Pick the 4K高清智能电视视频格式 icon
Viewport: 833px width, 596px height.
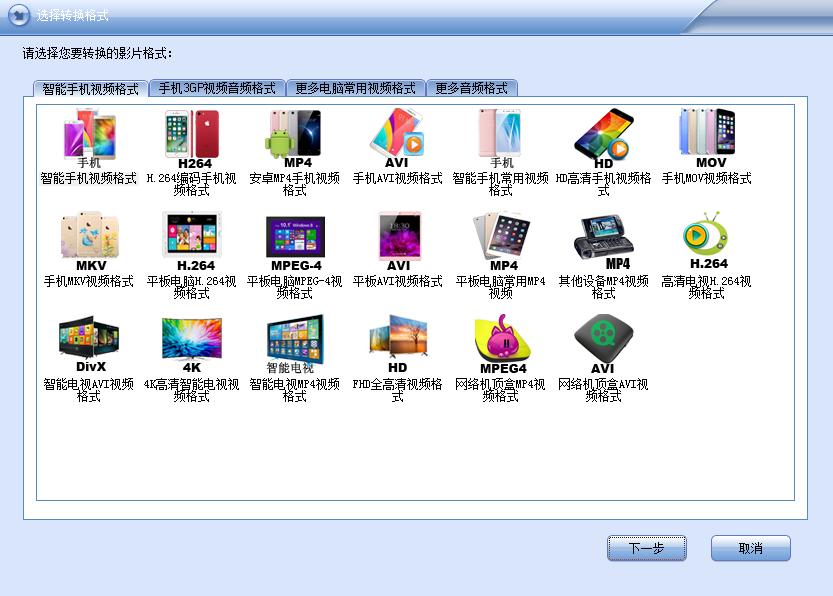pyautogui.click(x=192, y=344)
